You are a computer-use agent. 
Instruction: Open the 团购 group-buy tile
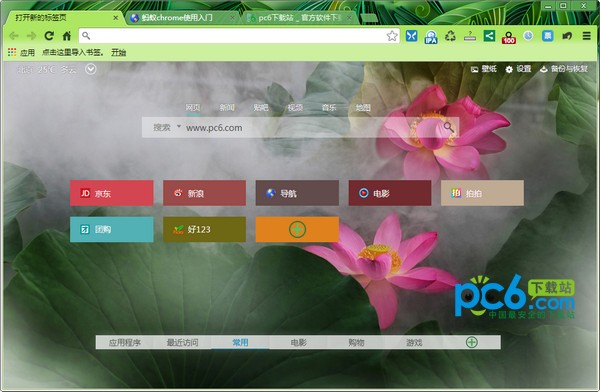pos(112,229)
